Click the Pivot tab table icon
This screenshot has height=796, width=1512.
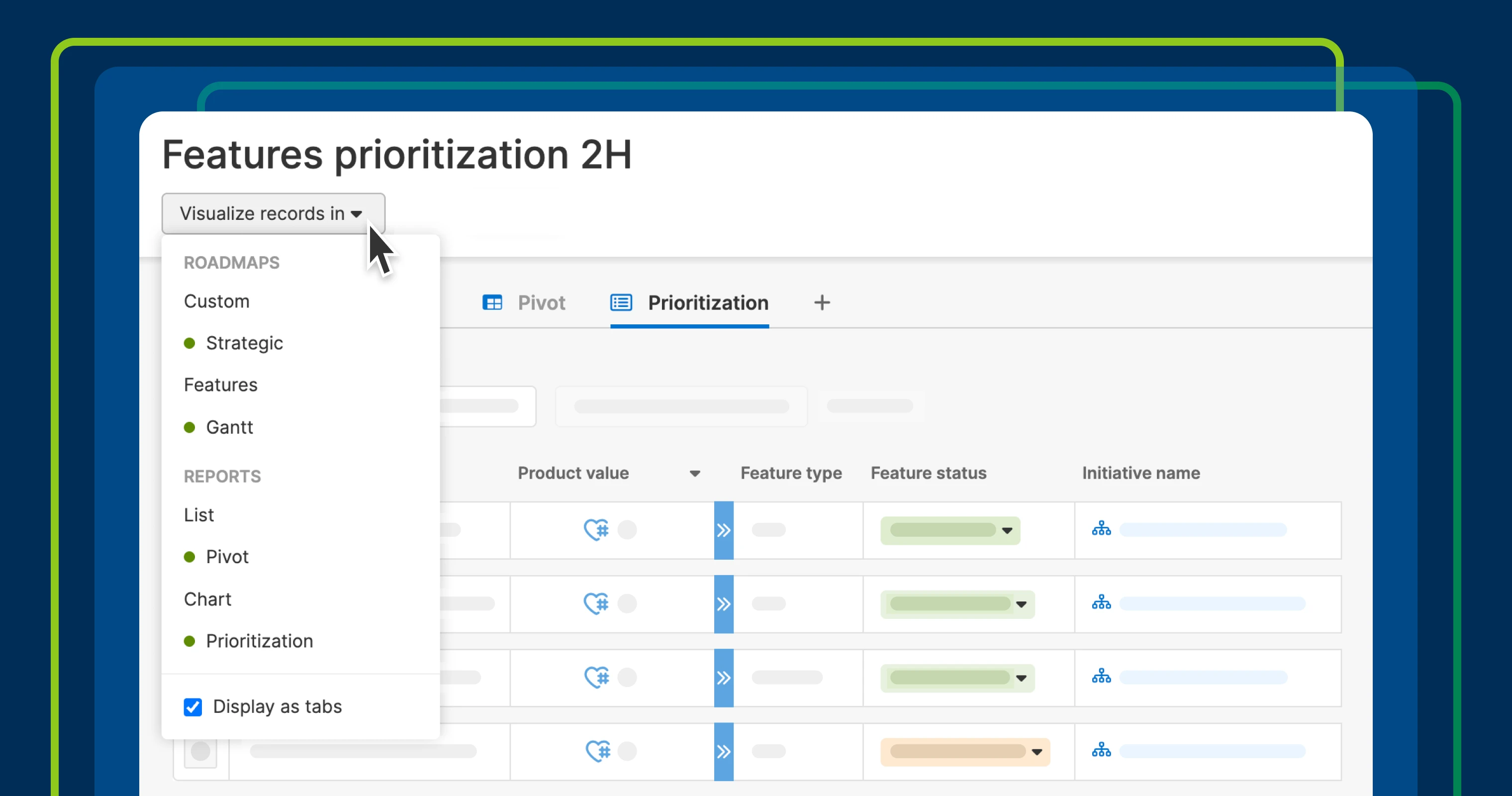click(492, 303)
